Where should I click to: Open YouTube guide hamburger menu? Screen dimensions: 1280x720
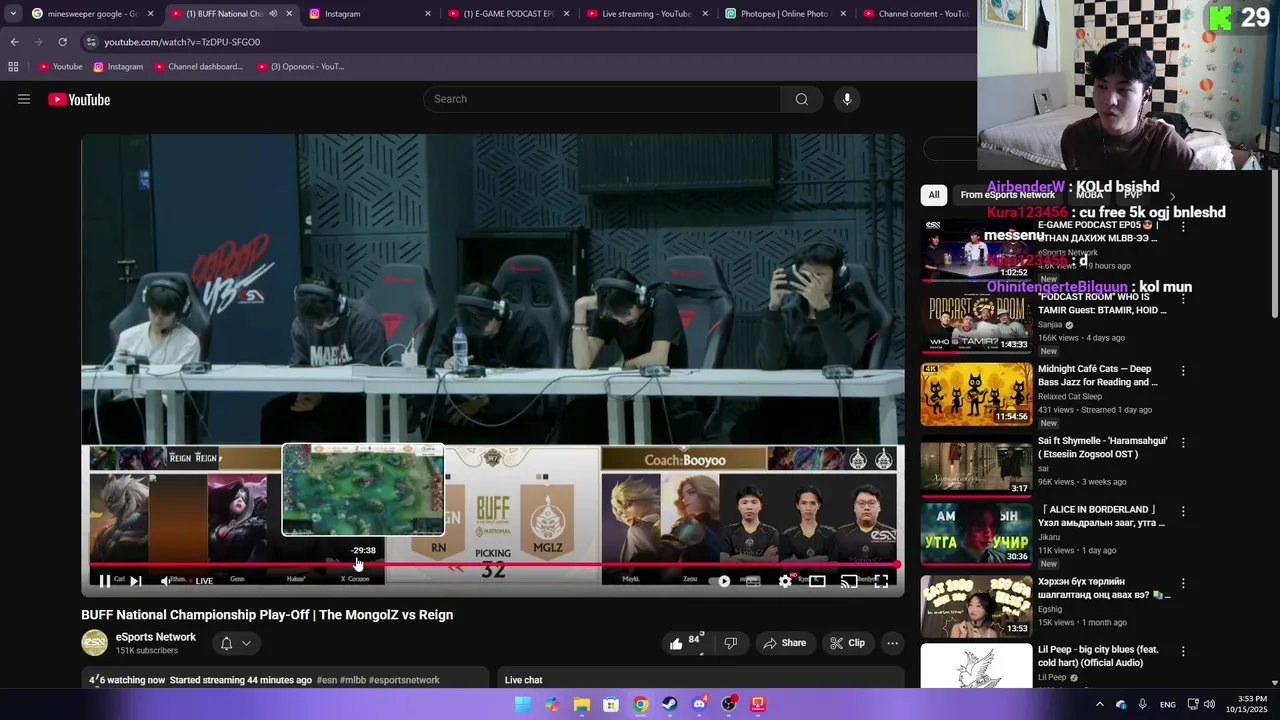click(x=24, y=99)
